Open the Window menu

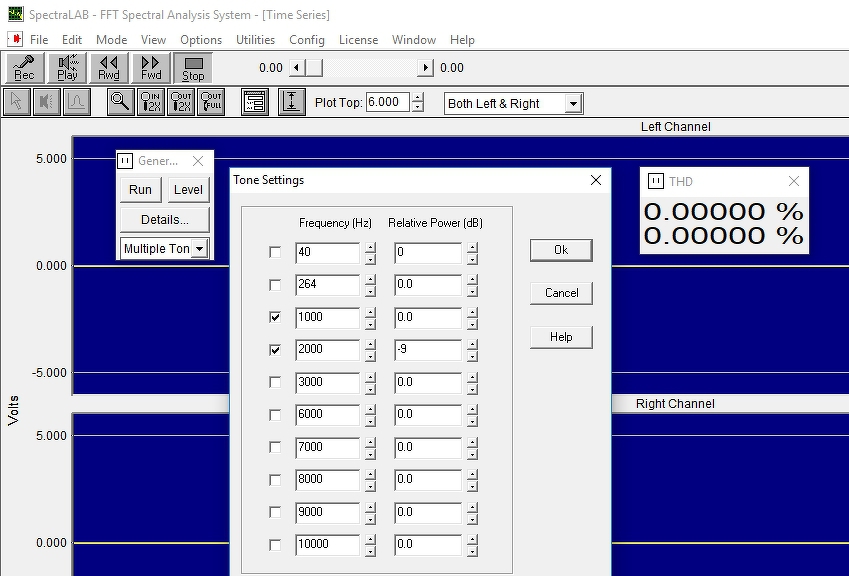414,40
